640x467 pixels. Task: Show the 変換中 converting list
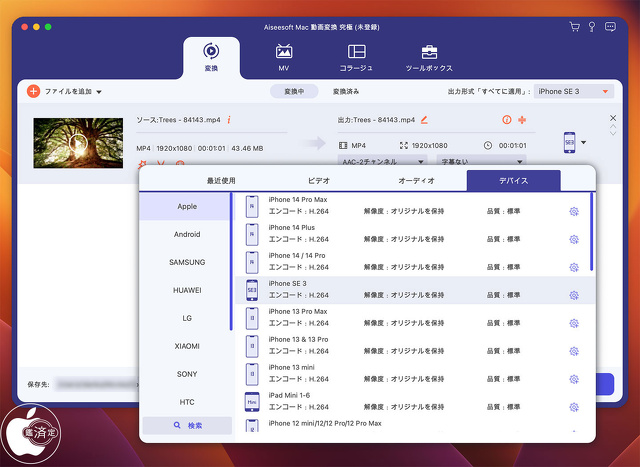[294, 91]
